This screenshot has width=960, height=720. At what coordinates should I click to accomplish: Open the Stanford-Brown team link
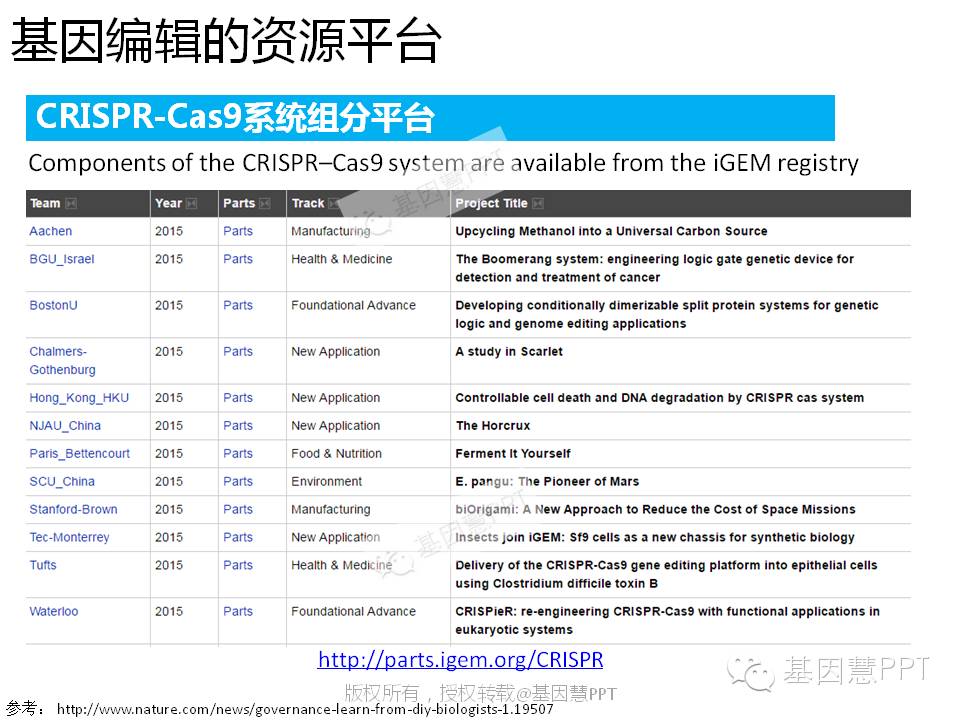(x=73, y=510)
